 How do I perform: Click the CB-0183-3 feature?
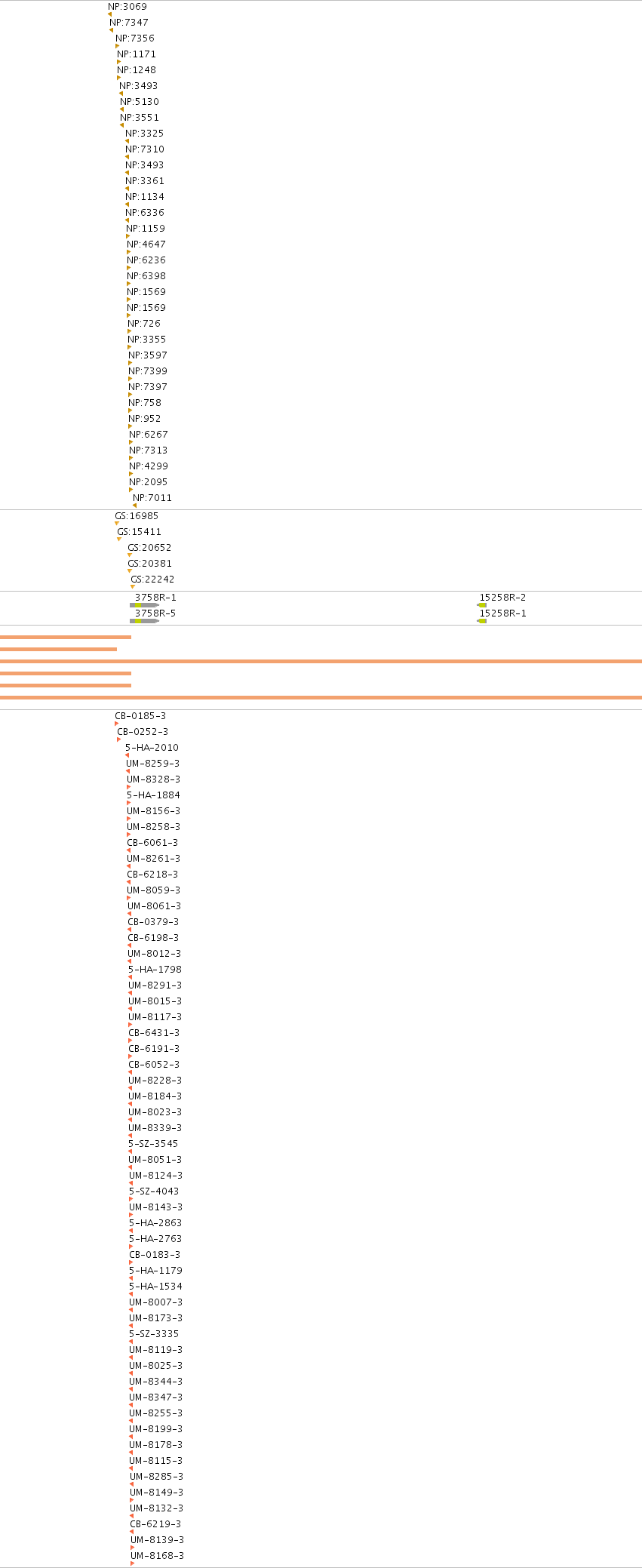pyautogui.click(x=155, y=1255)
